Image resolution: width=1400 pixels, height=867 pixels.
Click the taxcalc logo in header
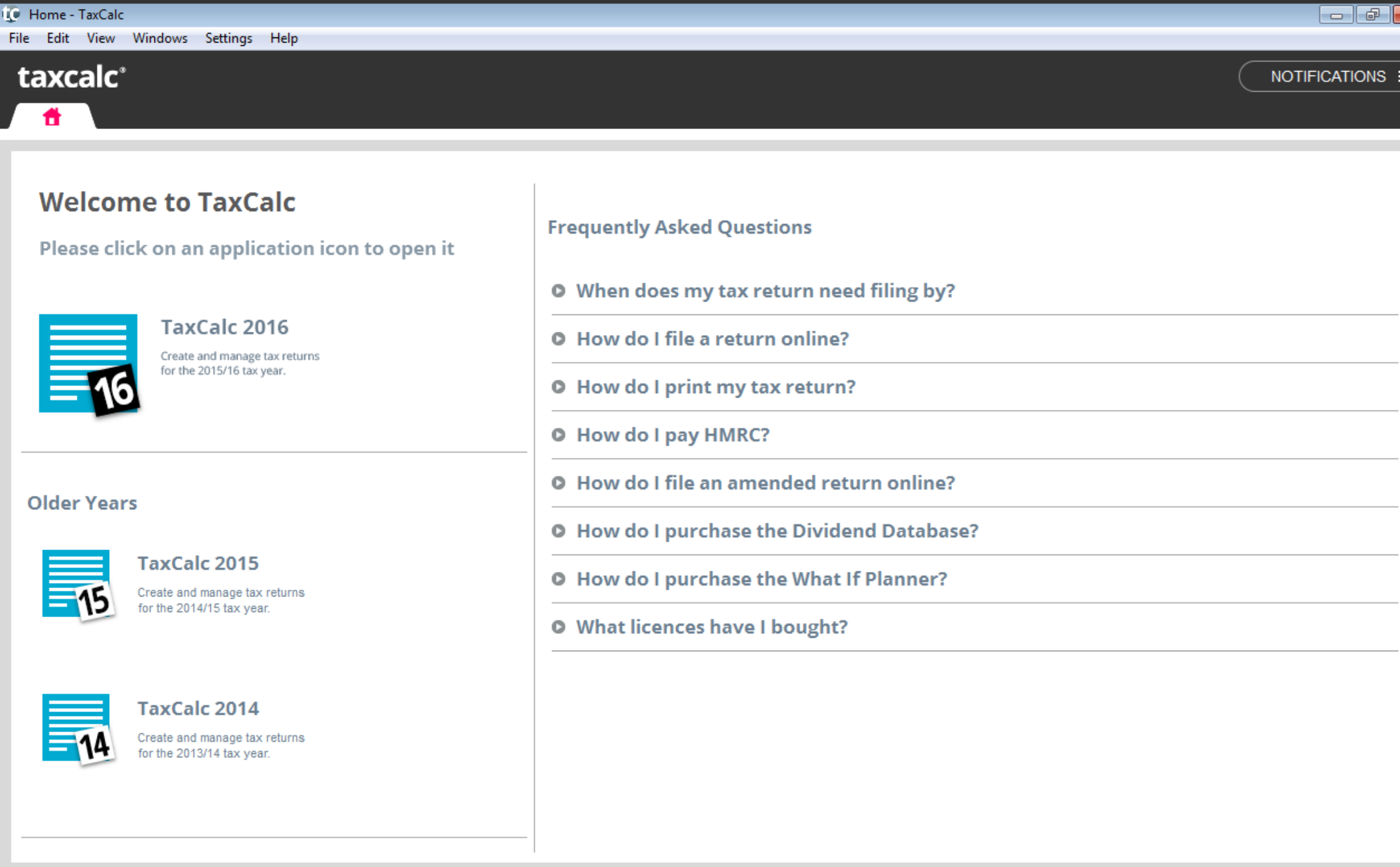72,77
